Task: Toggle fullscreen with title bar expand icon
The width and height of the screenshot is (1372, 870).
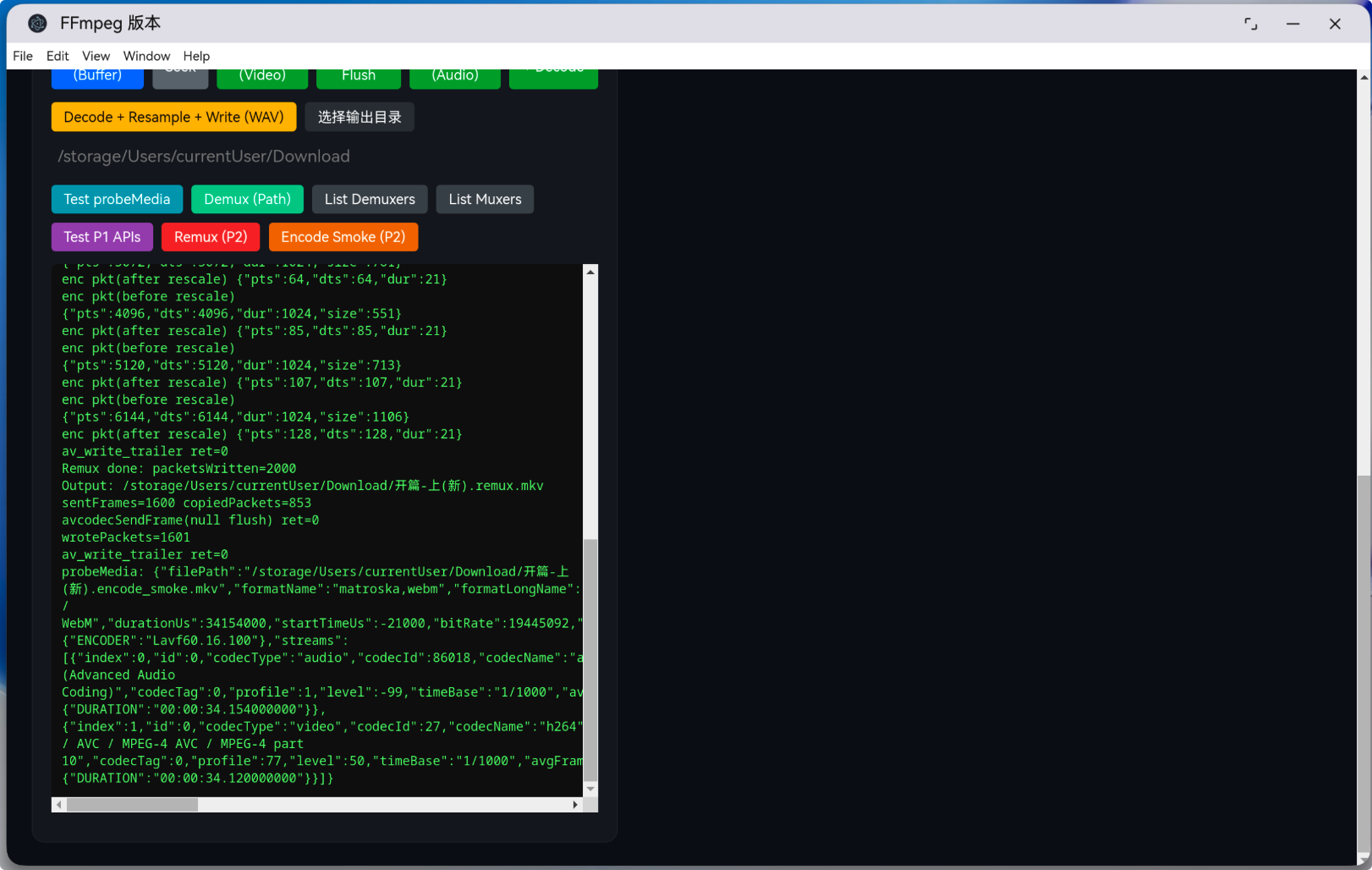Action: [x=1251, y=24]
